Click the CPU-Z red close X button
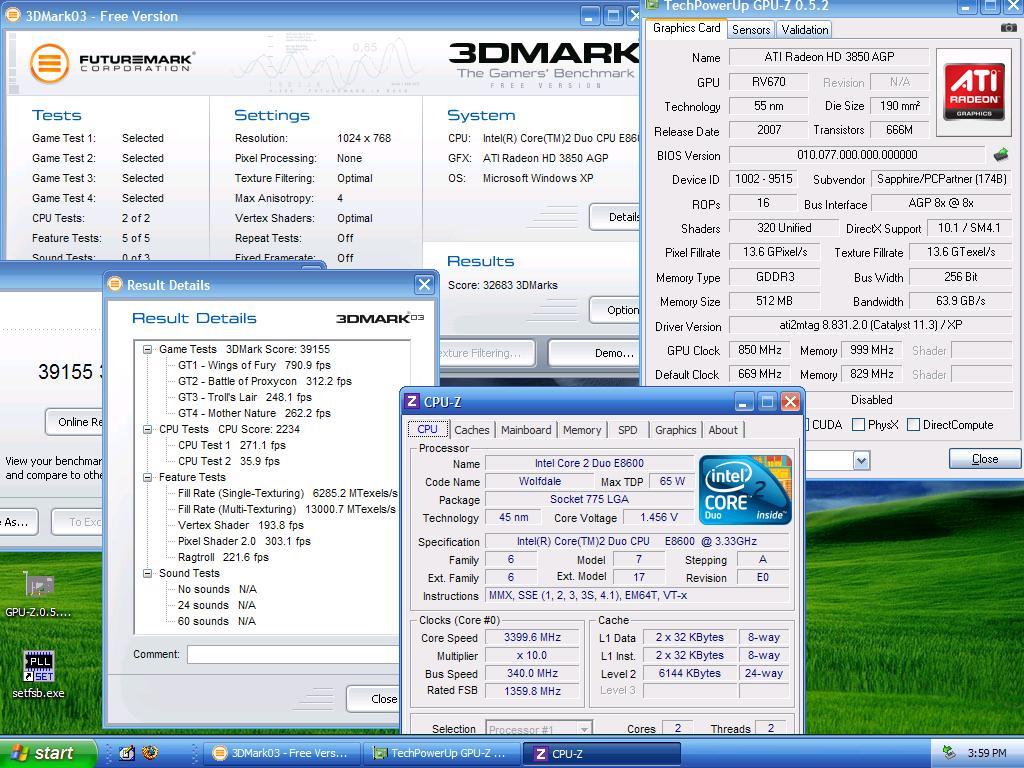The width and height of the screenshot is (1024, 768). tap(790, 402)
